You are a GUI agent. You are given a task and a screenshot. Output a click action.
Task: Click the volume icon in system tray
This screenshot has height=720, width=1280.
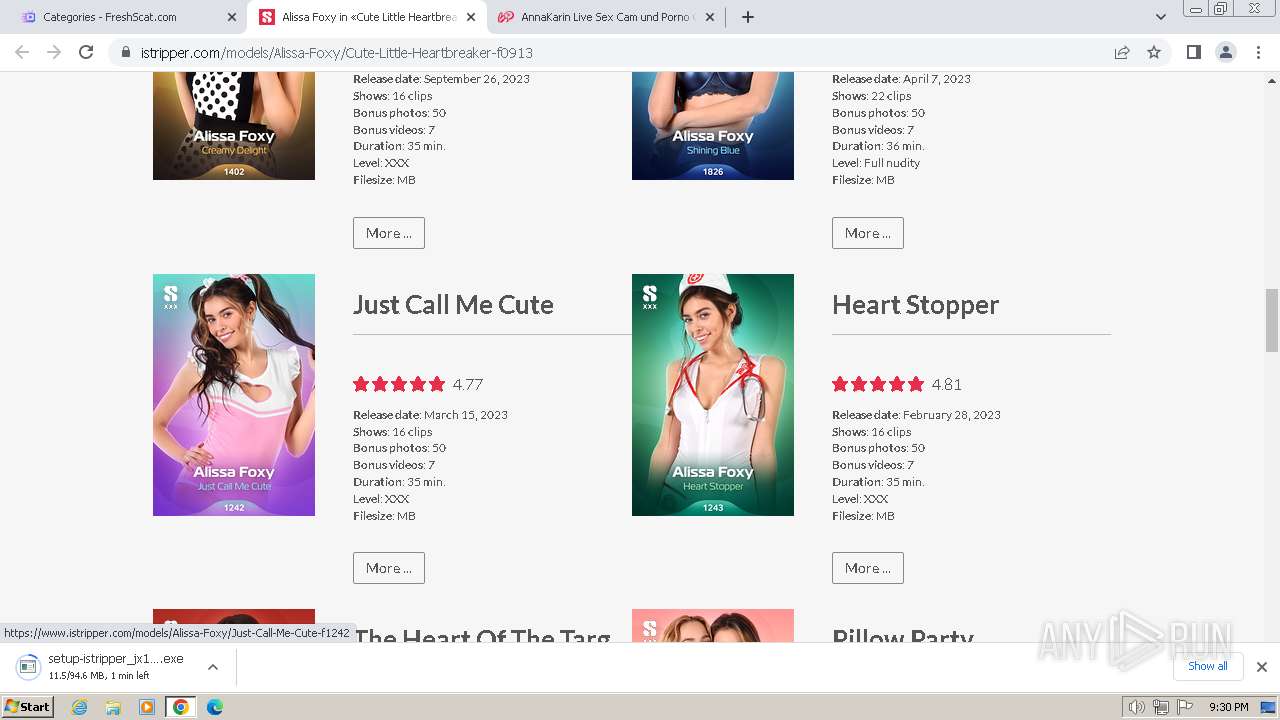pyautogui.click(x=1136, y=707)
